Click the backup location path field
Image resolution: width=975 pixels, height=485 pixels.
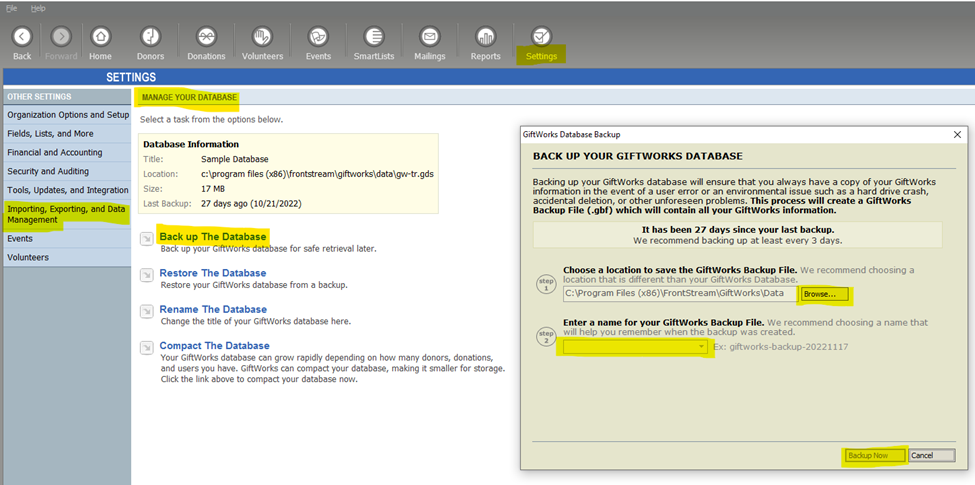click(680, 294)
